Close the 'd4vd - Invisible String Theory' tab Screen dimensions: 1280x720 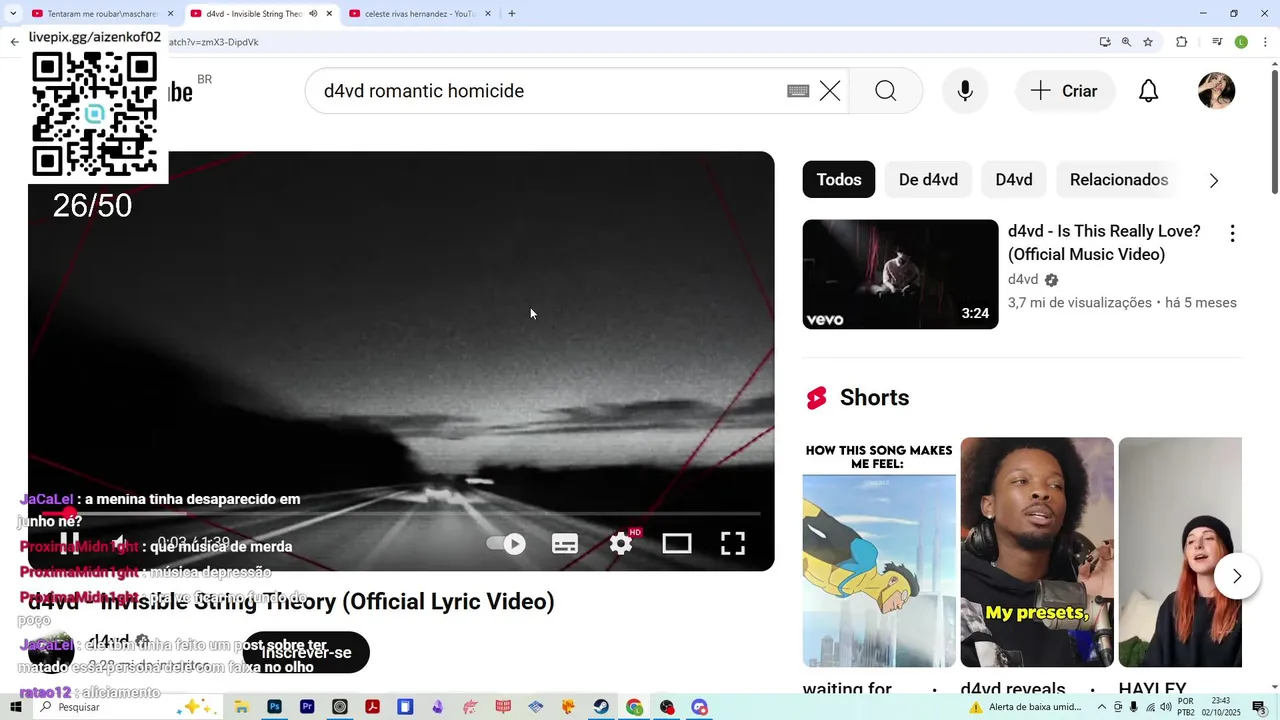tap(329, 14)
